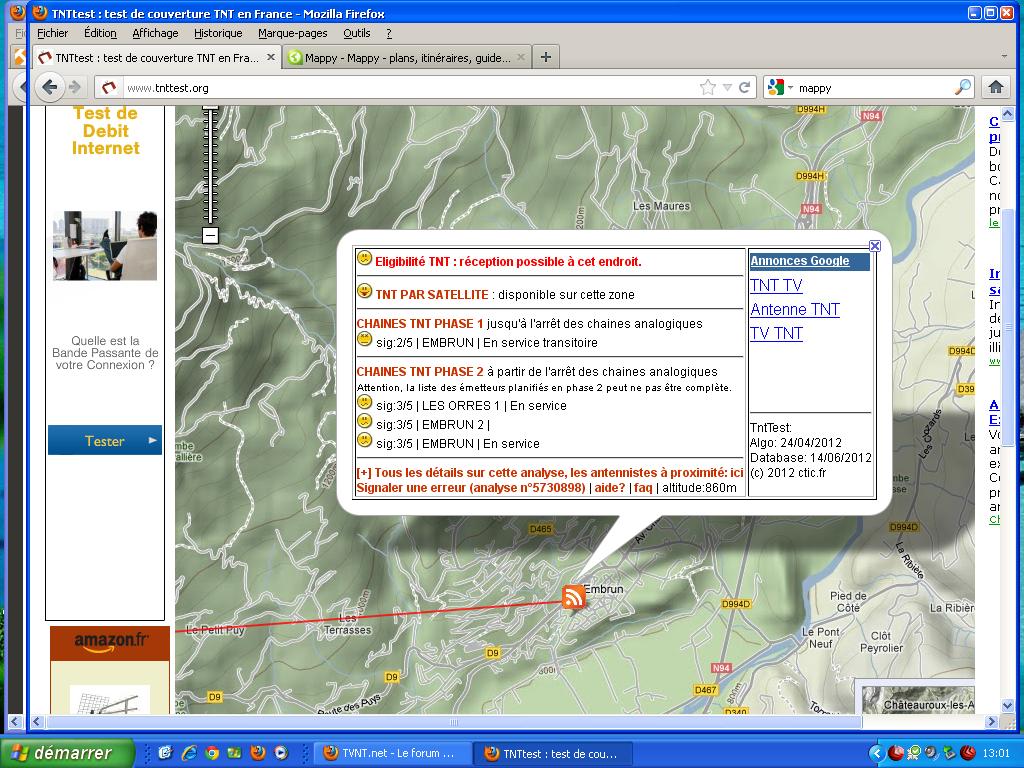Viewport: 1024px width, 768px height.
Task: Open the Affichage menu
Action: tap(155, 33)
